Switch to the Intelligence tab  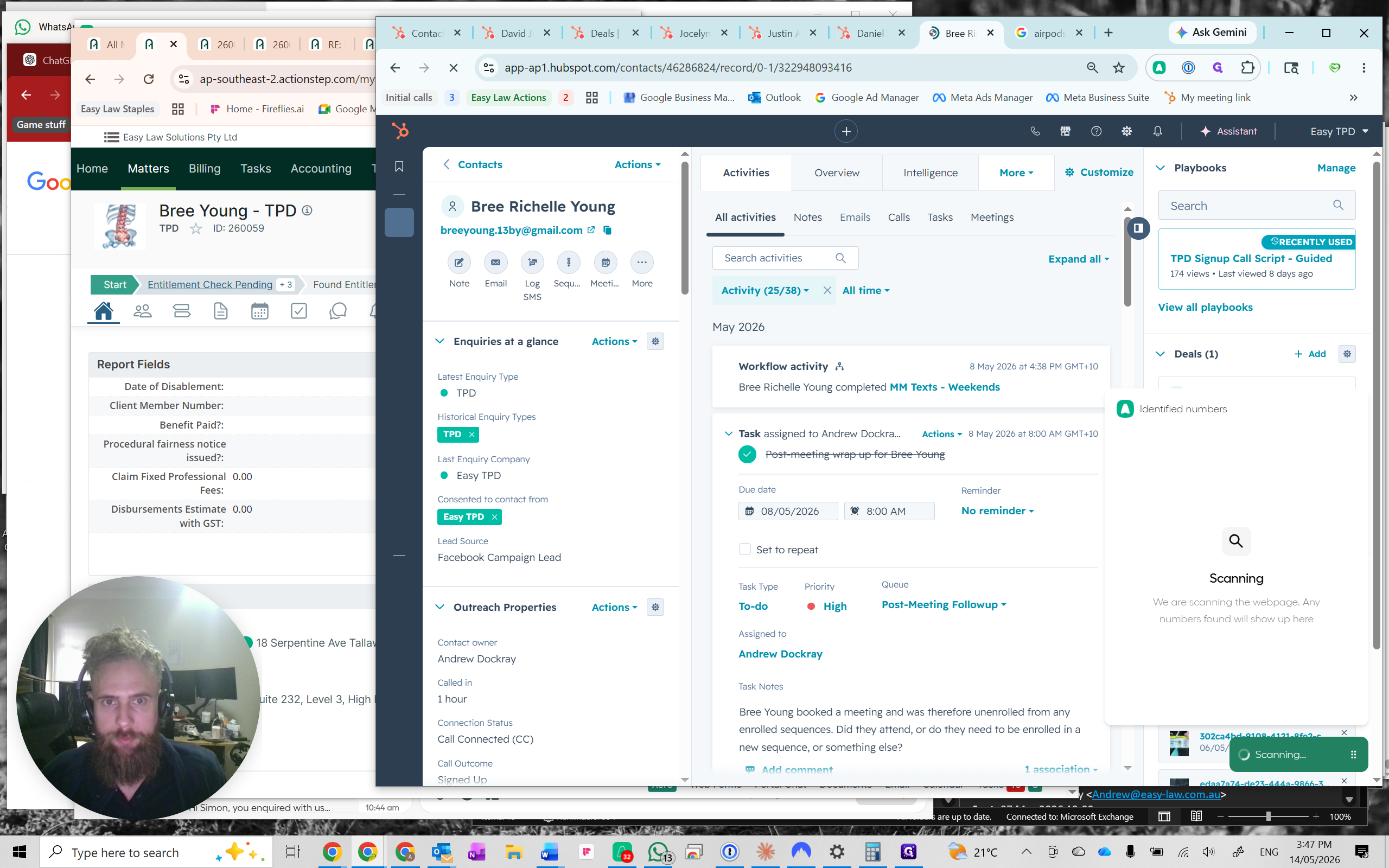[930, 173]
